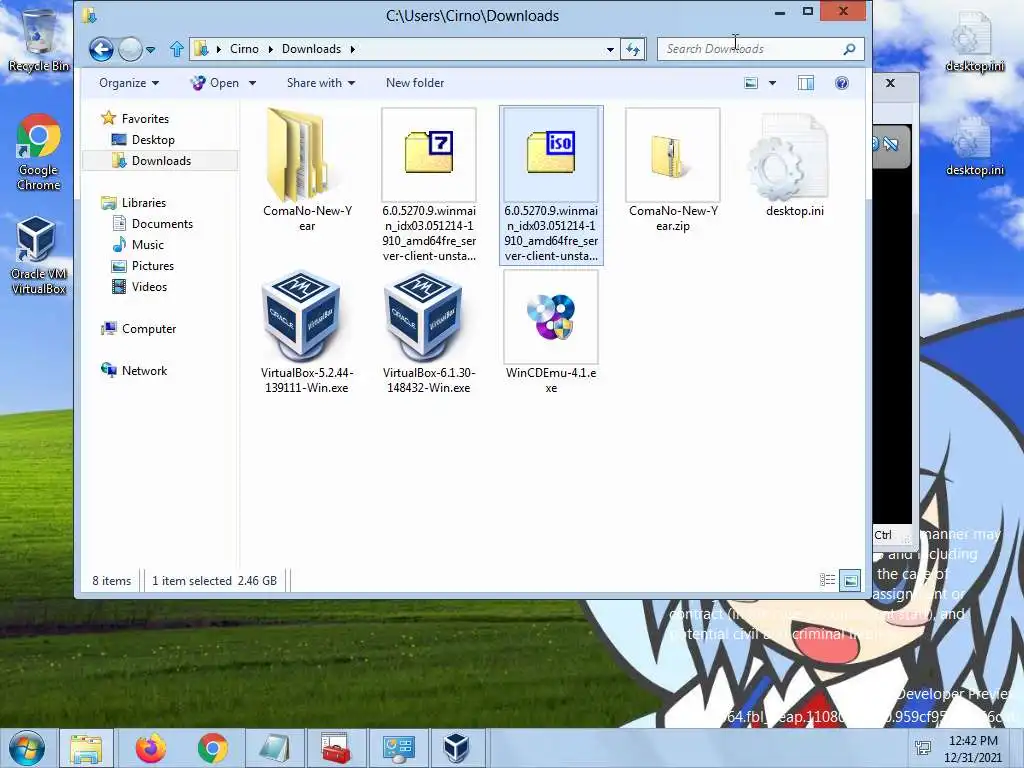This screenshot has height=768, width=1024.
Task: Open Oracle VM VirtualBox desktop shortcut
Action: coord(39,256)
